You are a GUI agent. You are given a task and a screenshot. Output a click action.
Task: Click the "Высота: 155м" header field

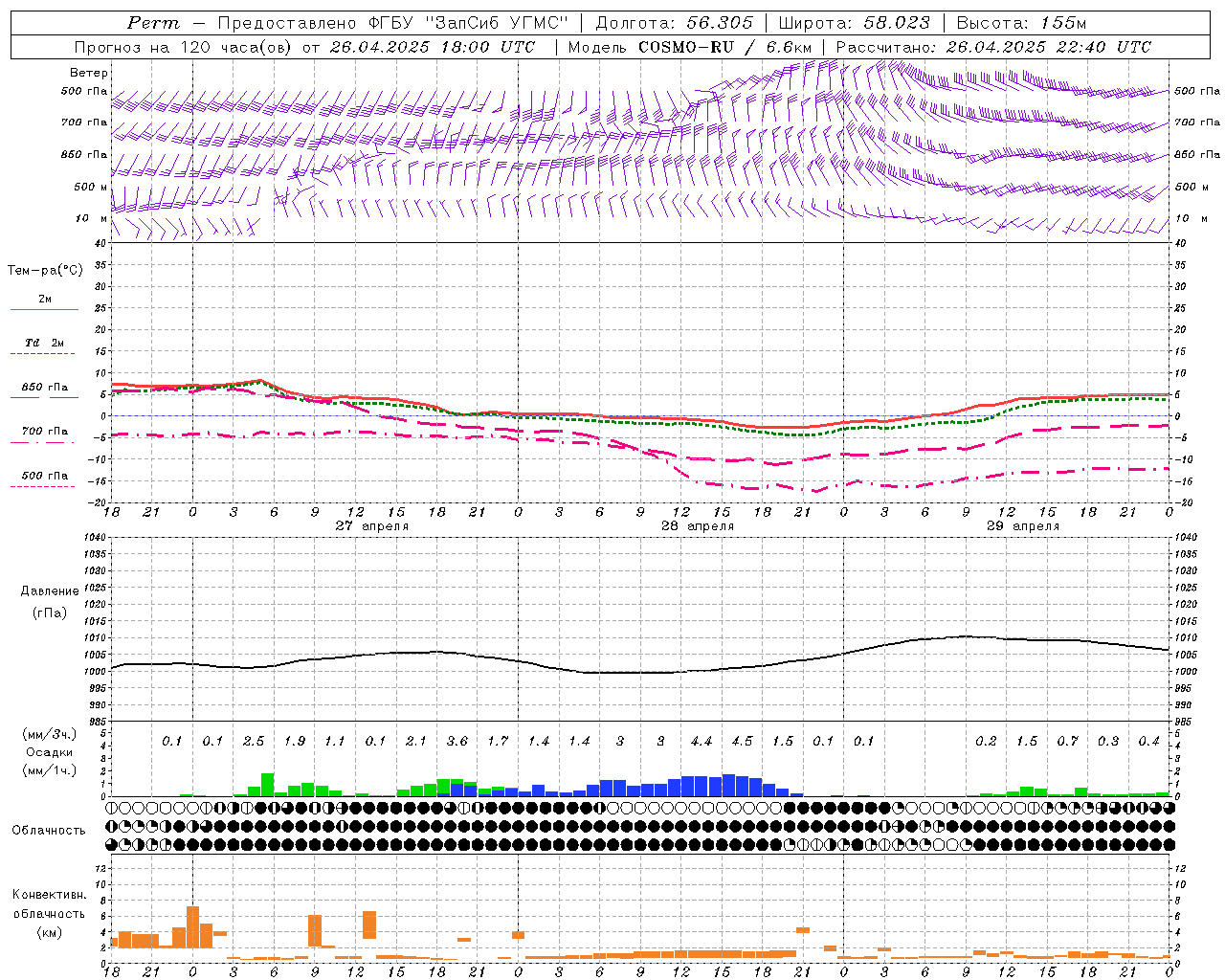[1021, 23]
